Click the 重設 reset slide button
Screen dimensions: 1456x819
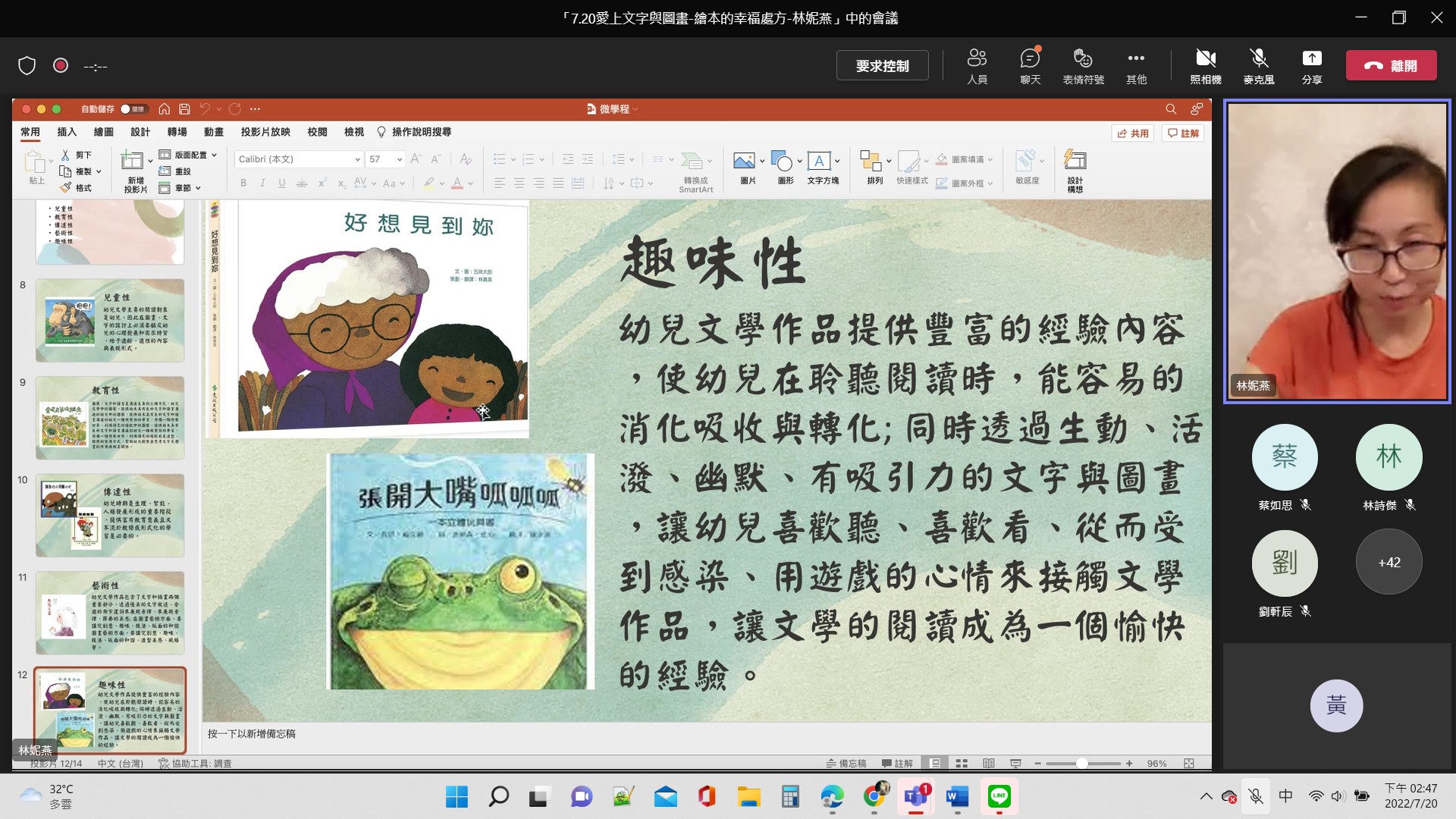pos(175,171)
